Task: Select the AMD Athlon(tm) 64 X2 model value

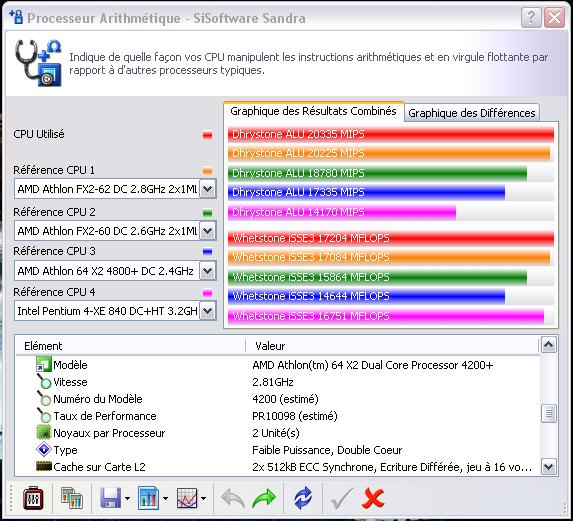Action: 373,365
